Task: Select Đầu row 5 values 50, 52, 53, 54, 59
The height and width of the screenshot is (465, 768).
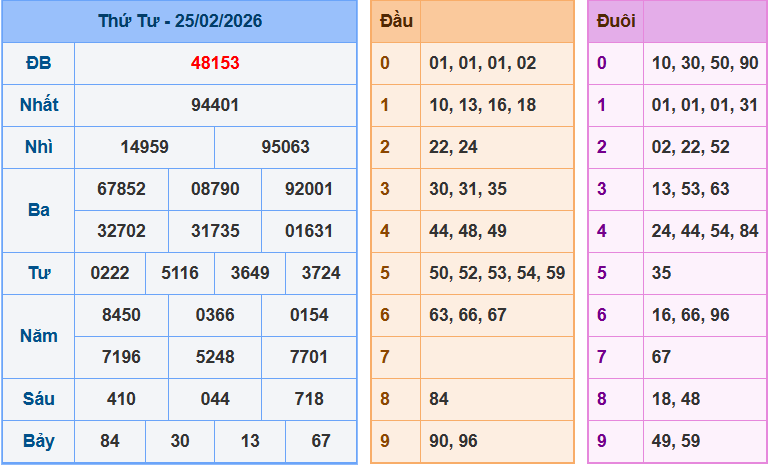Action: coord(497,273)
